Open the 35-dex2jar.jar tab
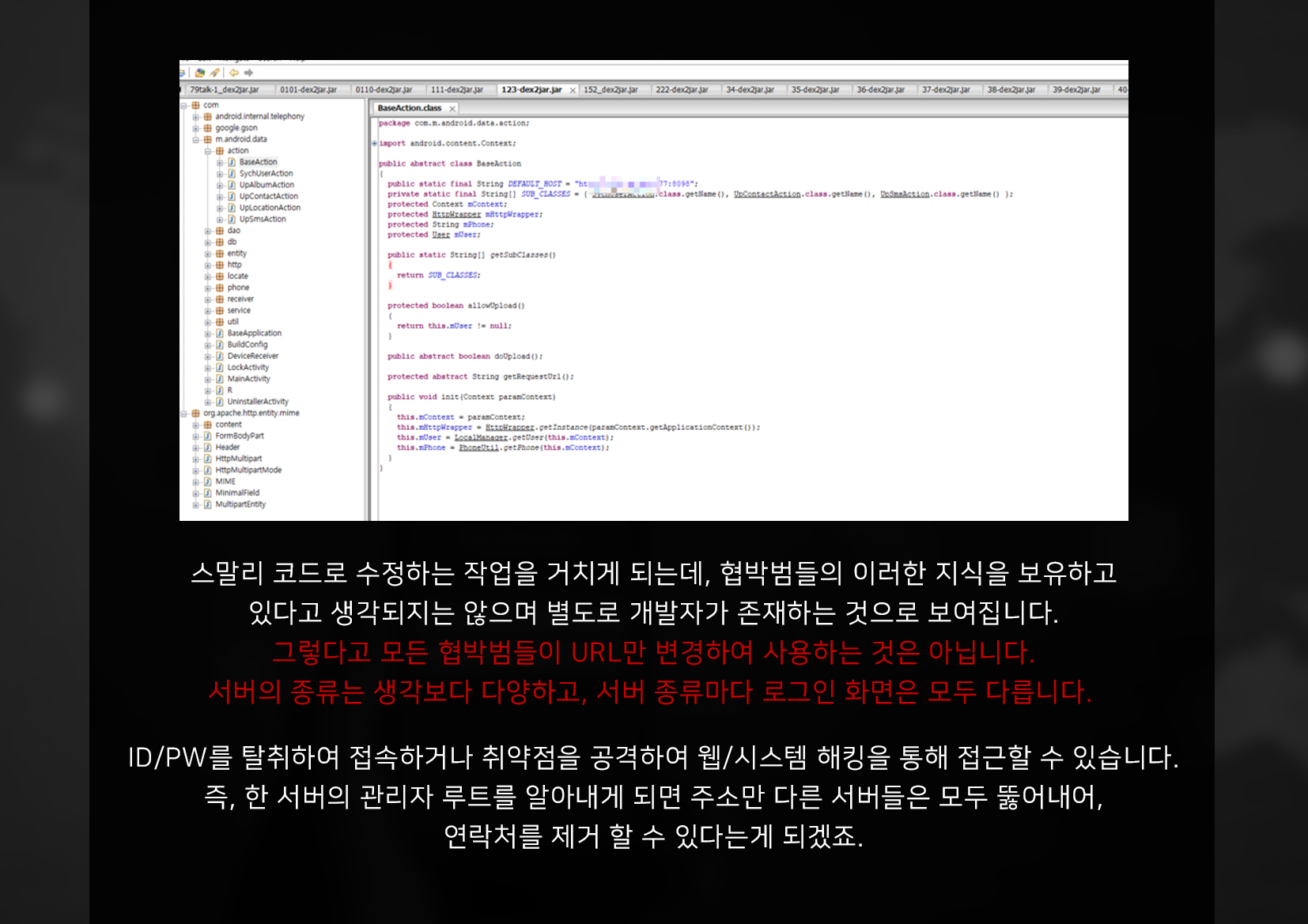This screenshot has height=924, width=1308. (x=815, y=89)
